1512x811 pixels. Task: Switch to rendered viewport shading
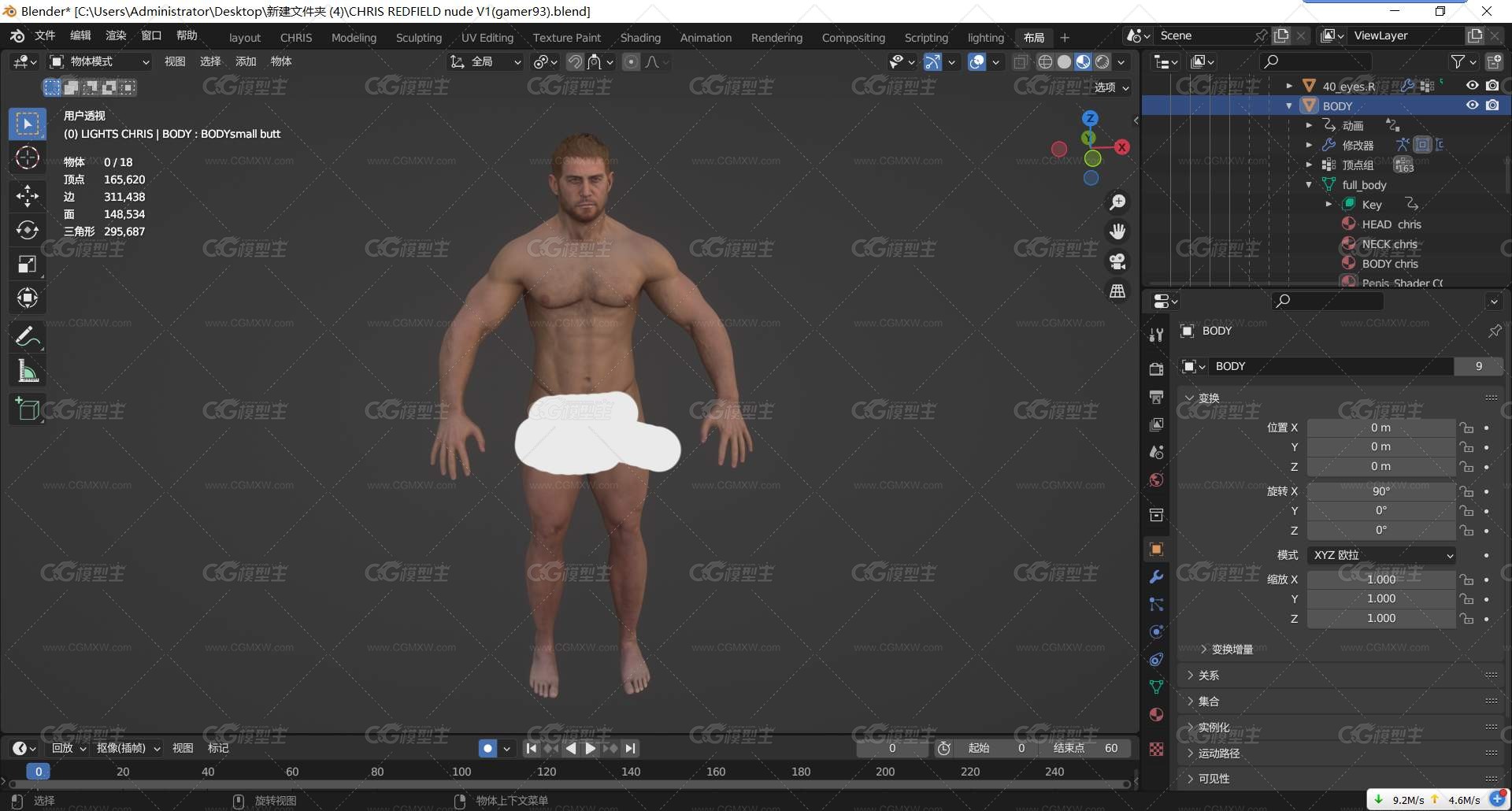click(x=1102, y=61)
